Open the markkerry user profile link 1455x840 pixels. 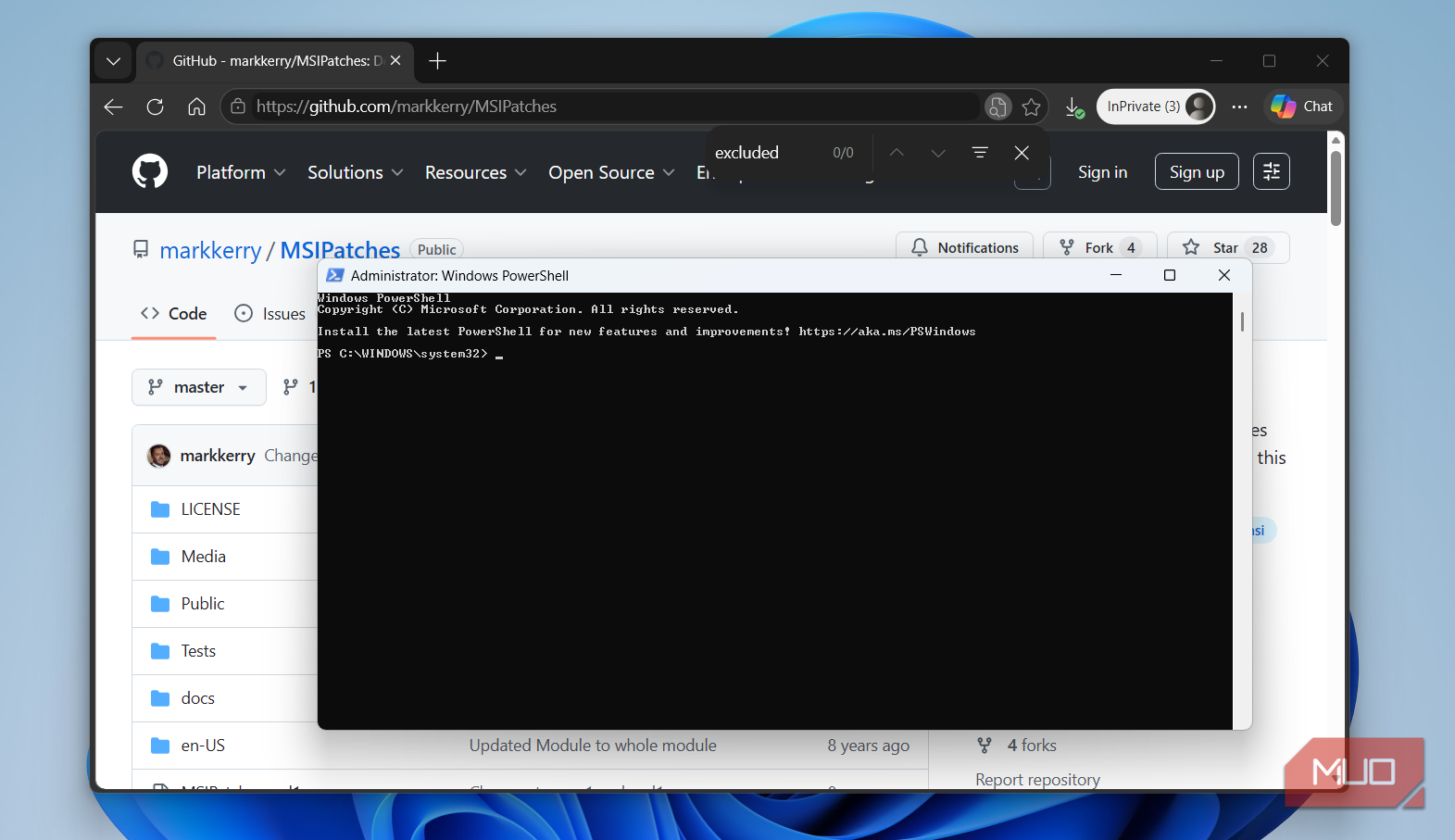(x=210, y=250)
